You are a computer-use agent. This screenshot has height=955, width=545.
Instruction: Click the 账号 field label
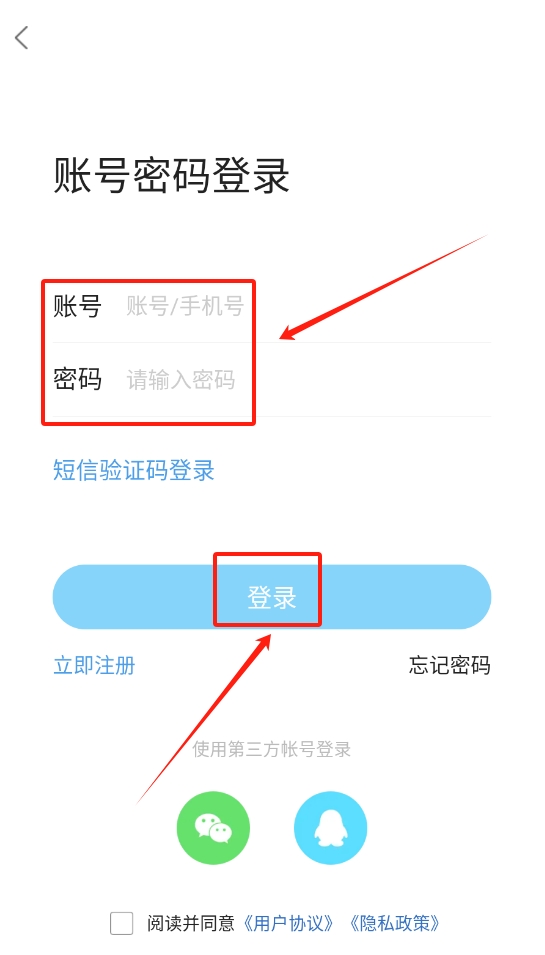point(77,306)
